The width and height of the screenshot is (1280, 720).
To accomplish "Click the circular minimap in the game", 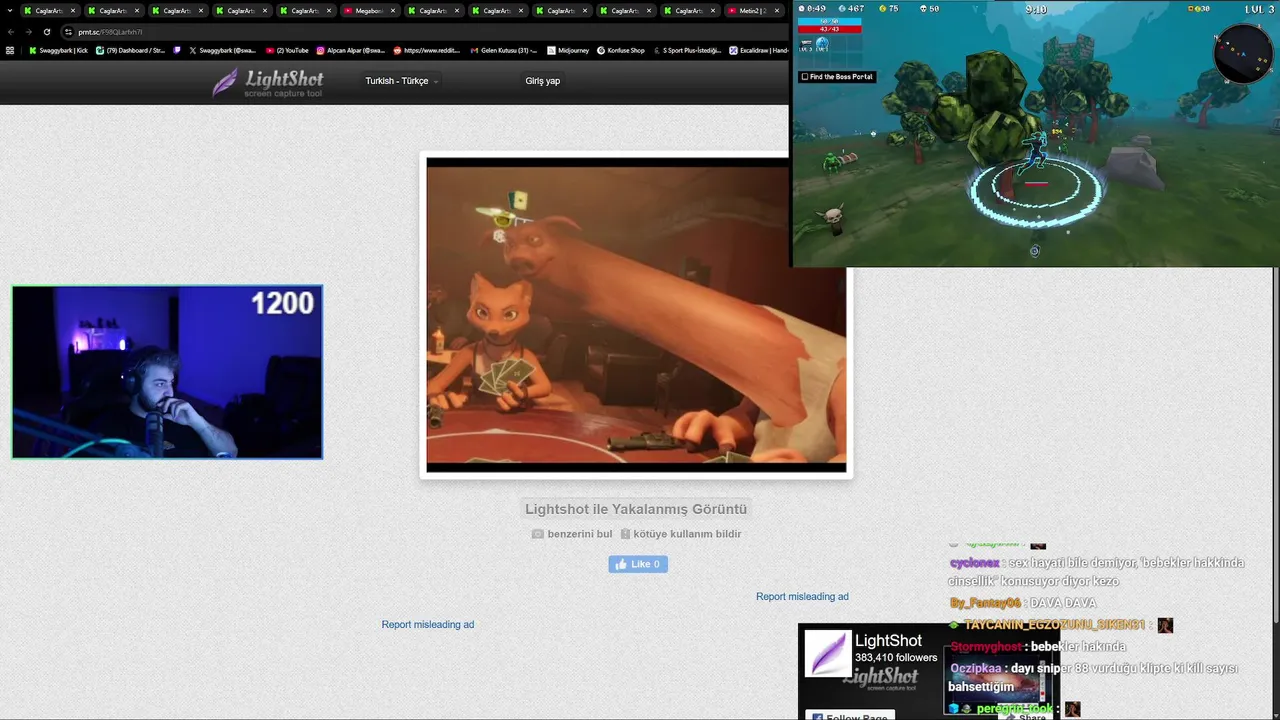I will [1243, 53].
